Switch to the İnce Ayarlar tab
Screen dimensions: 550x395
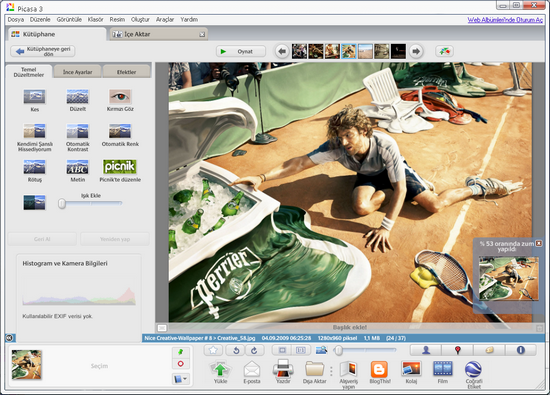click(x=78, y=72)
